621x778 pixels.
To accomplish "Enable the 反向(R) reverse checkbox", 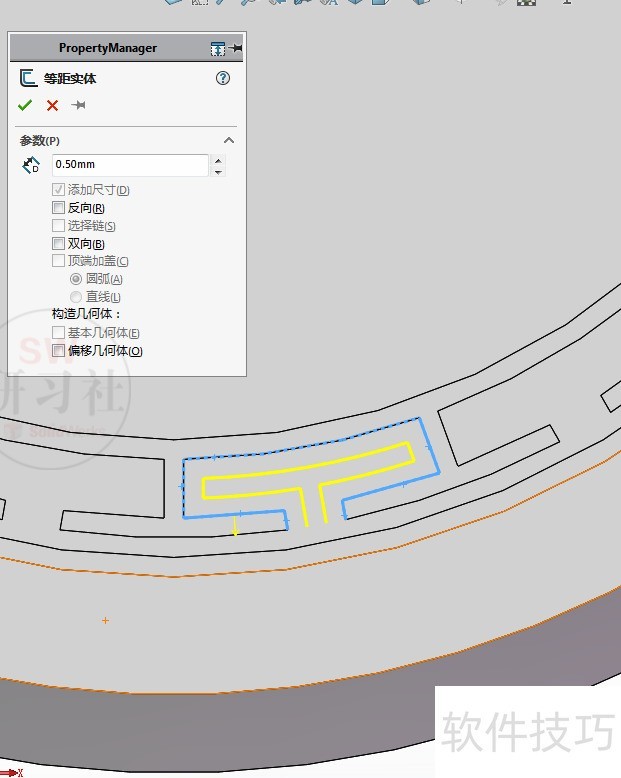I will click(x=58, y=207).
